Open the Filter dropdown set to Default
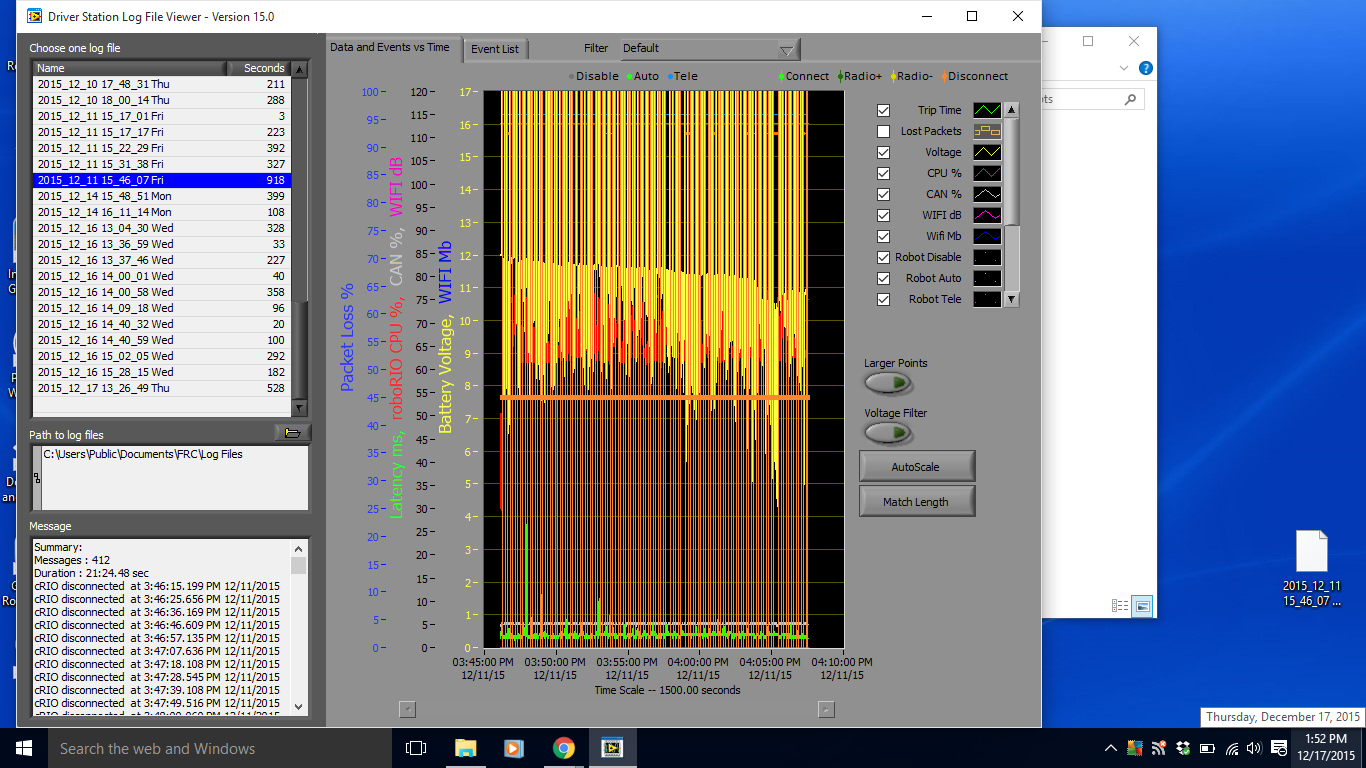This screenshot has width=1366, height=768. coord(709,49)
